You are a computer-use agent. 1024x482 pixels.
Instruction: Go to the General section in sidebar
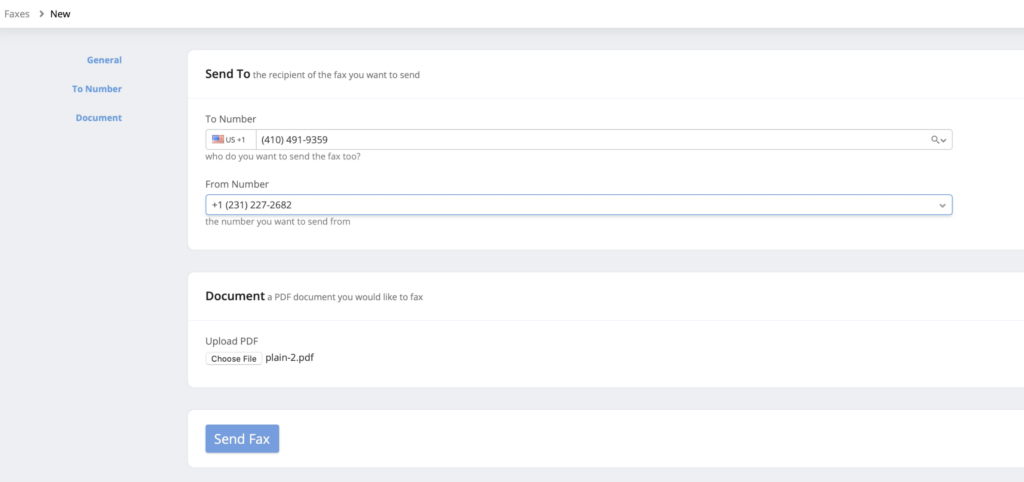click(x=104, y=60)
